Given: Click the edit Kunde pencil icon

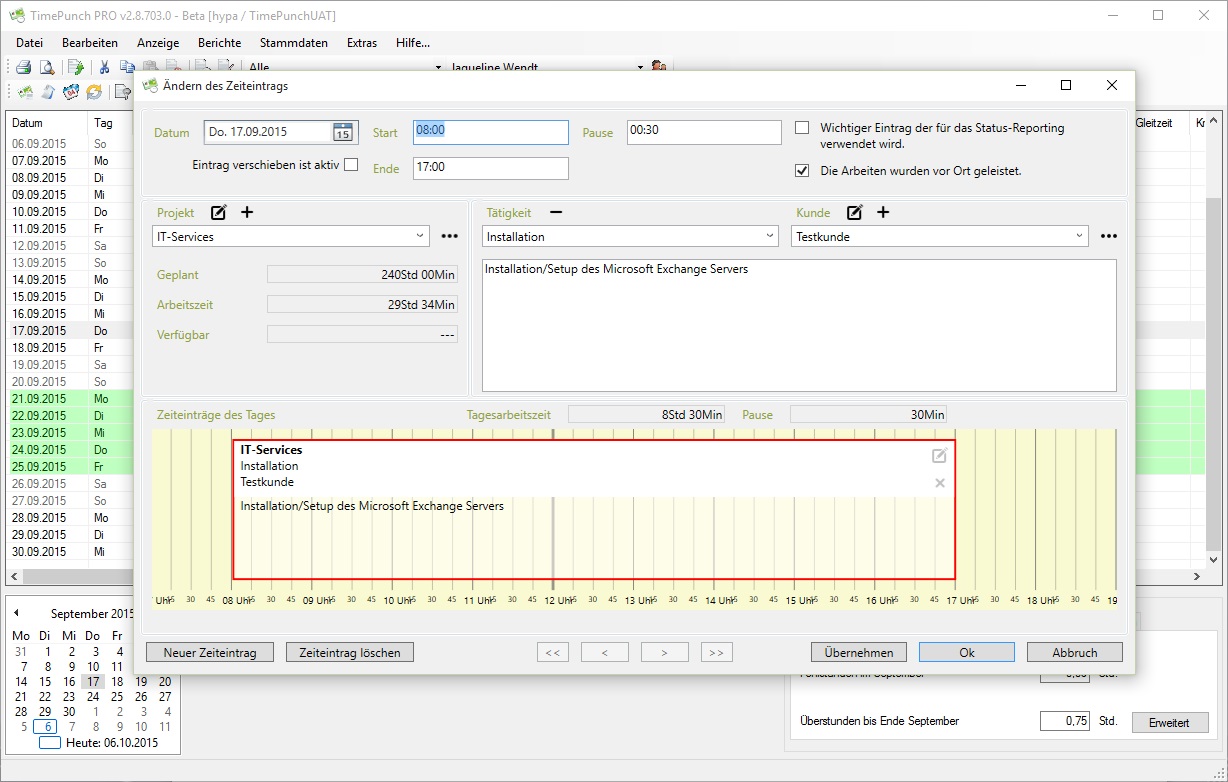Looking at the screenshot, I should [x=855, y=212].
